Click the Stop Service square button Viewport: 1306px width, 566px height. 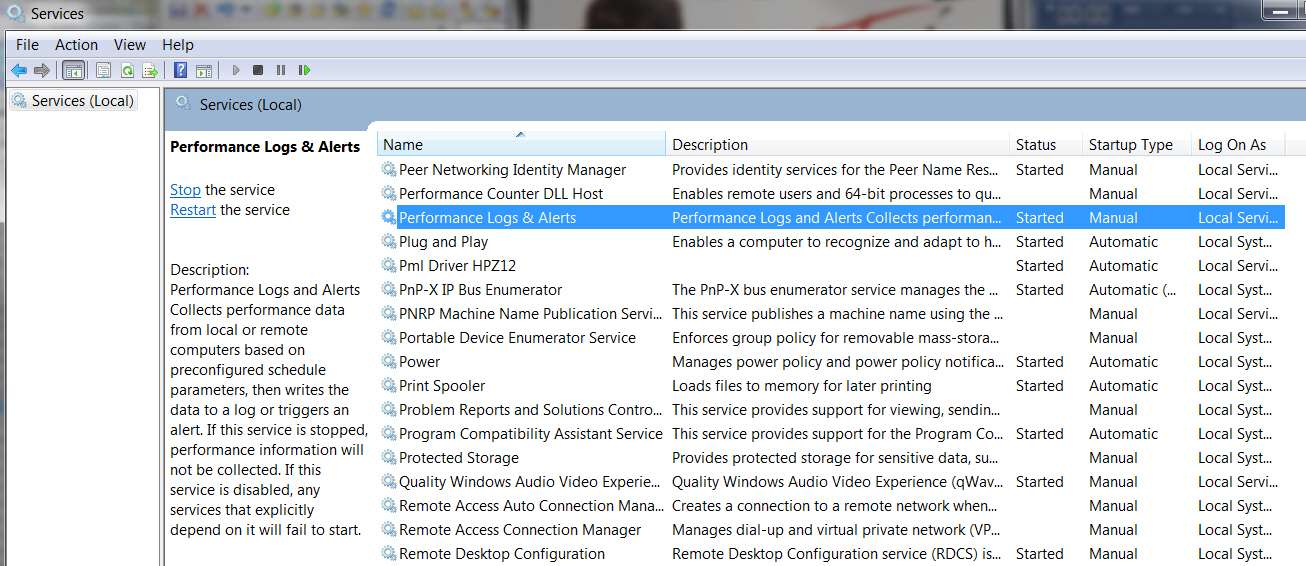pyautogui.click(x=258, y=70)
